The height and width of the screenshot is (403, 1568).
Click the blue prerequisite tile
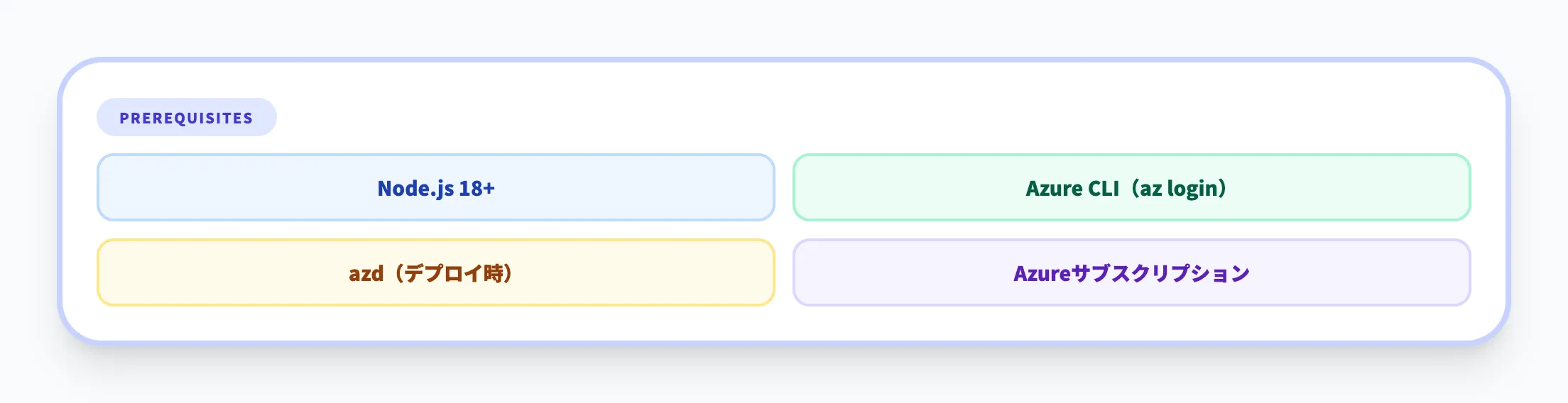click(435, 188)
